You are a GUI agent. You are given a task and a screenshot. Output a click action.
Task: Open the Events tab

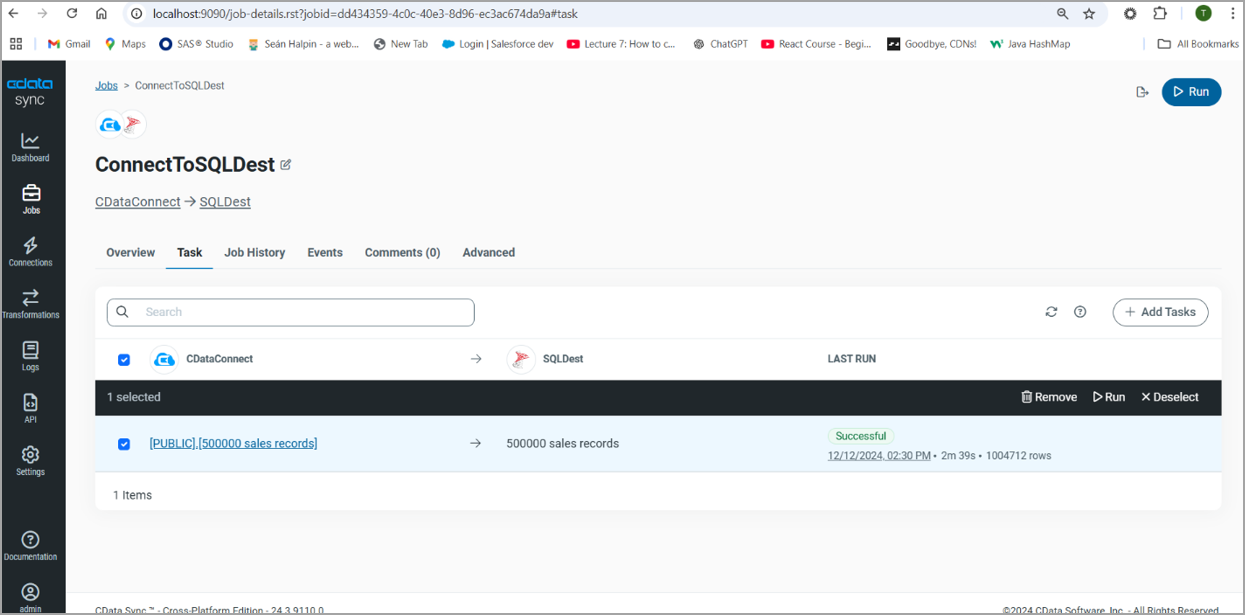click(325, 252)
